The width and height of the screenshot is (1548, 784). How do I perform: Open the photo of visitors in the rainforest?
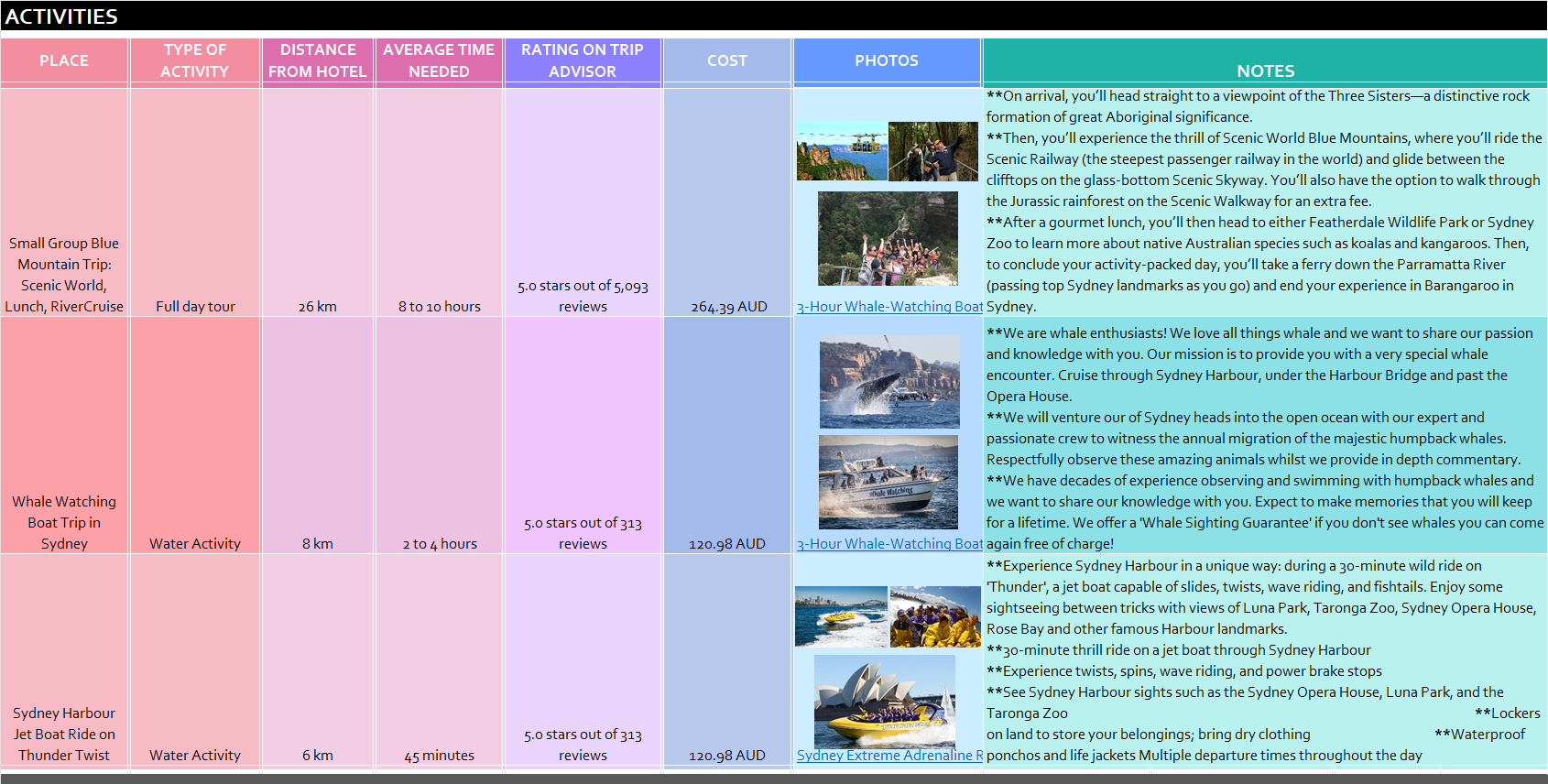click(933, 151)
